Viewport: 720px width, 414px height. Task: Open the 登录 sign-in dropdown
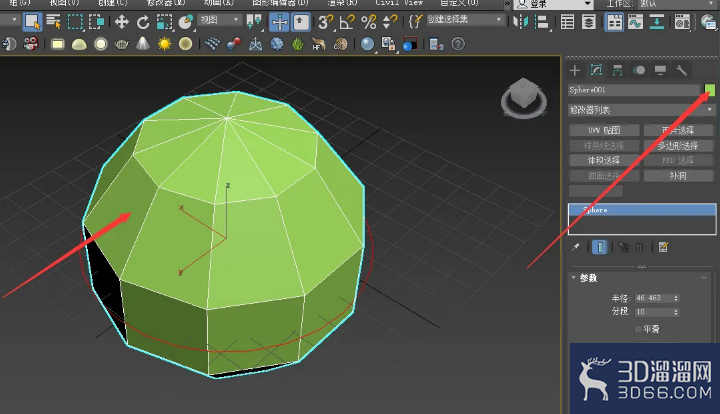click(x=554, y=4)
